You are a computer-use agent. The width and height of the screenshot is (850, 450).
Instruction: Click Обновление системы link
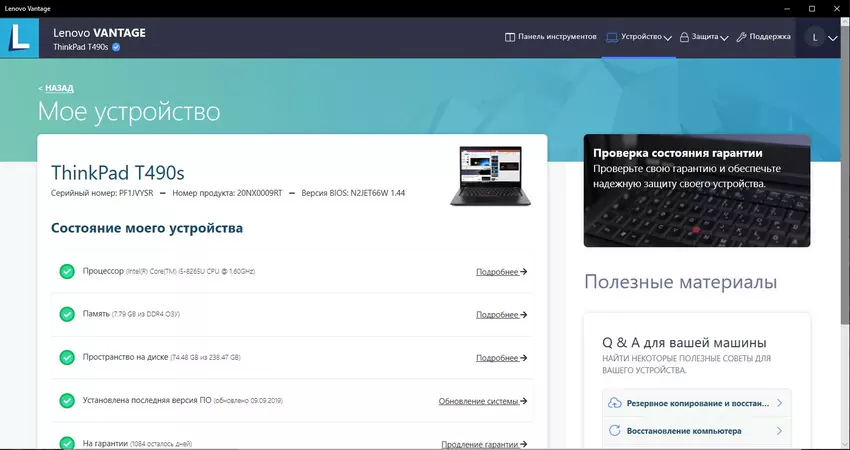pyautogui.click(x=482, y=401)
